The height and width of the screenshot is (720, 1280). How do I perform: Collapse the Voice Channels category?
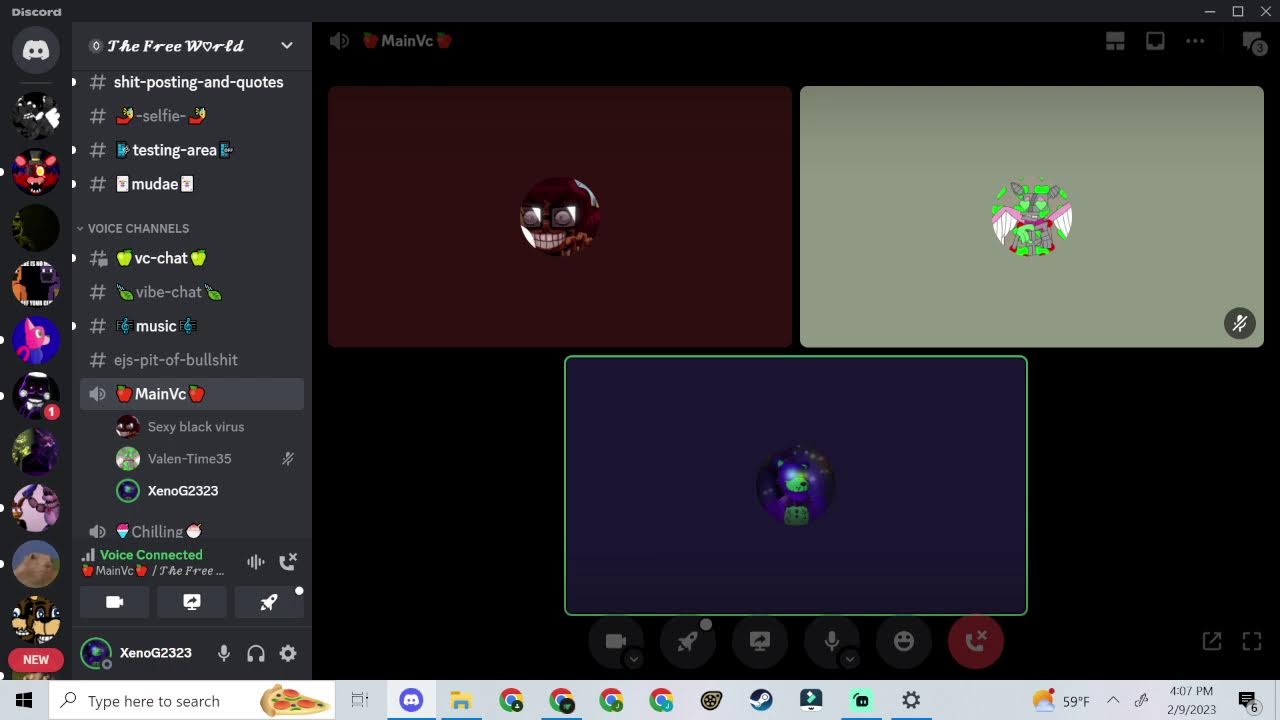coord(132,228)
